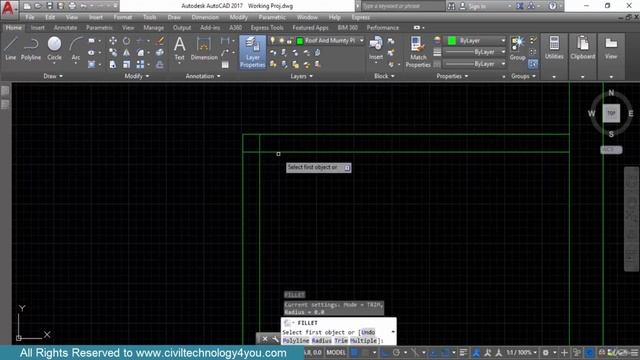This screenshot has width=640, height=360.
Task: Select the Dimension annotation tool
Action: tap(204, 49)
